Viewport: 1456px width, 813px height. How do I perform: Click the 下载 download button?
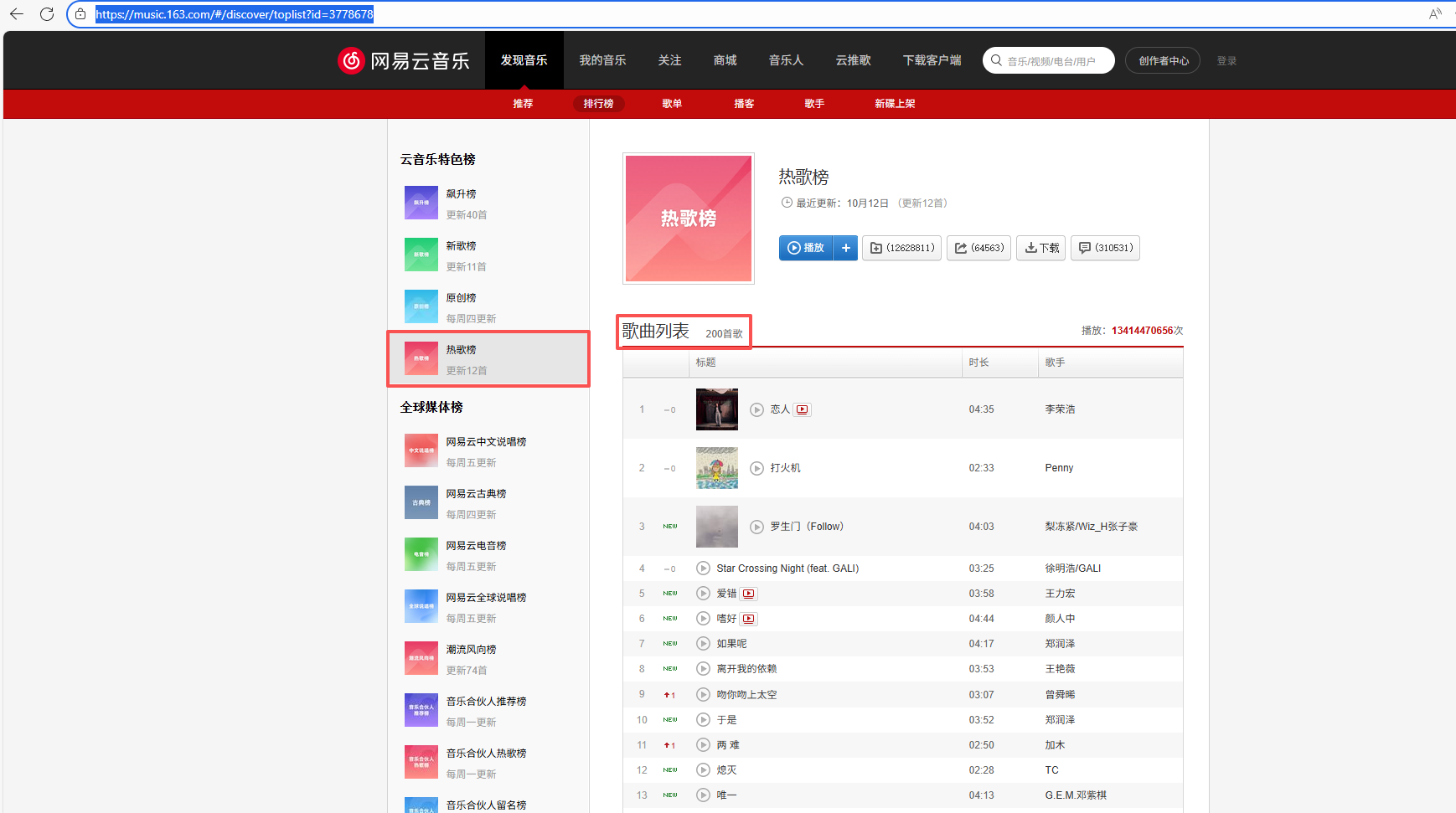pyautogui.click(x=1041, y=248)
